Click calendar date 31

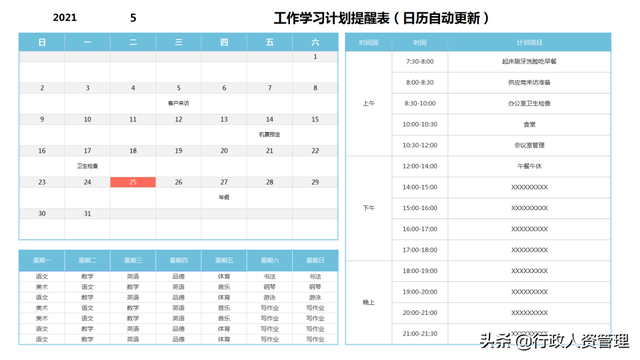click(x=87, y=213)
